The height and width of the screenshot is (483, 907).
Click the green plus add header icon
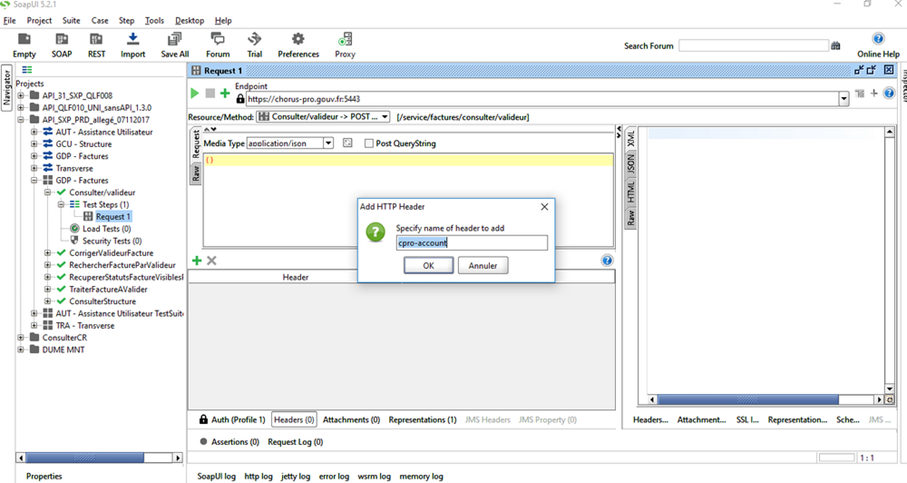(x=197, y=260)
